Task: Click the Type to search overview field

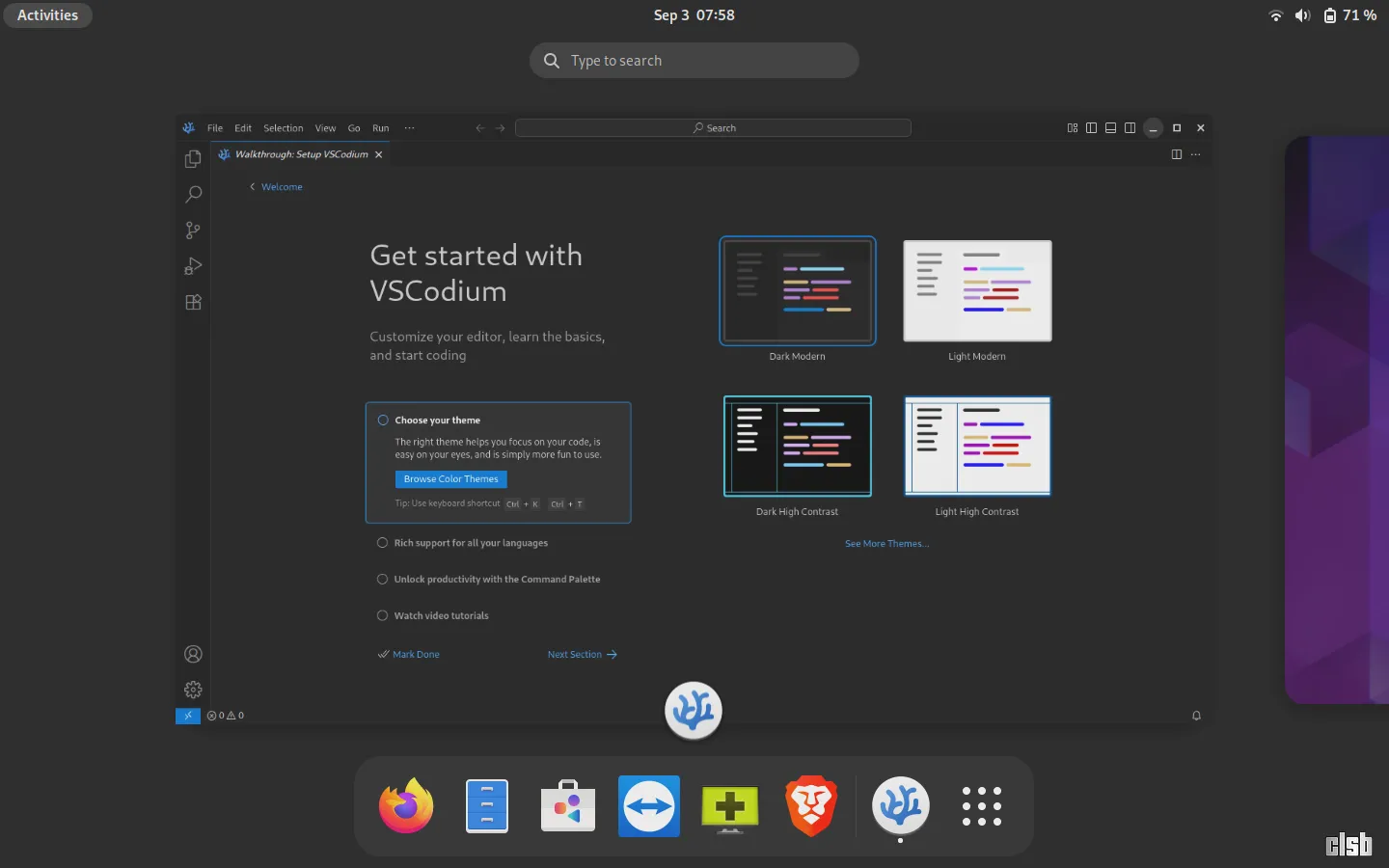Action: (694, 60)
